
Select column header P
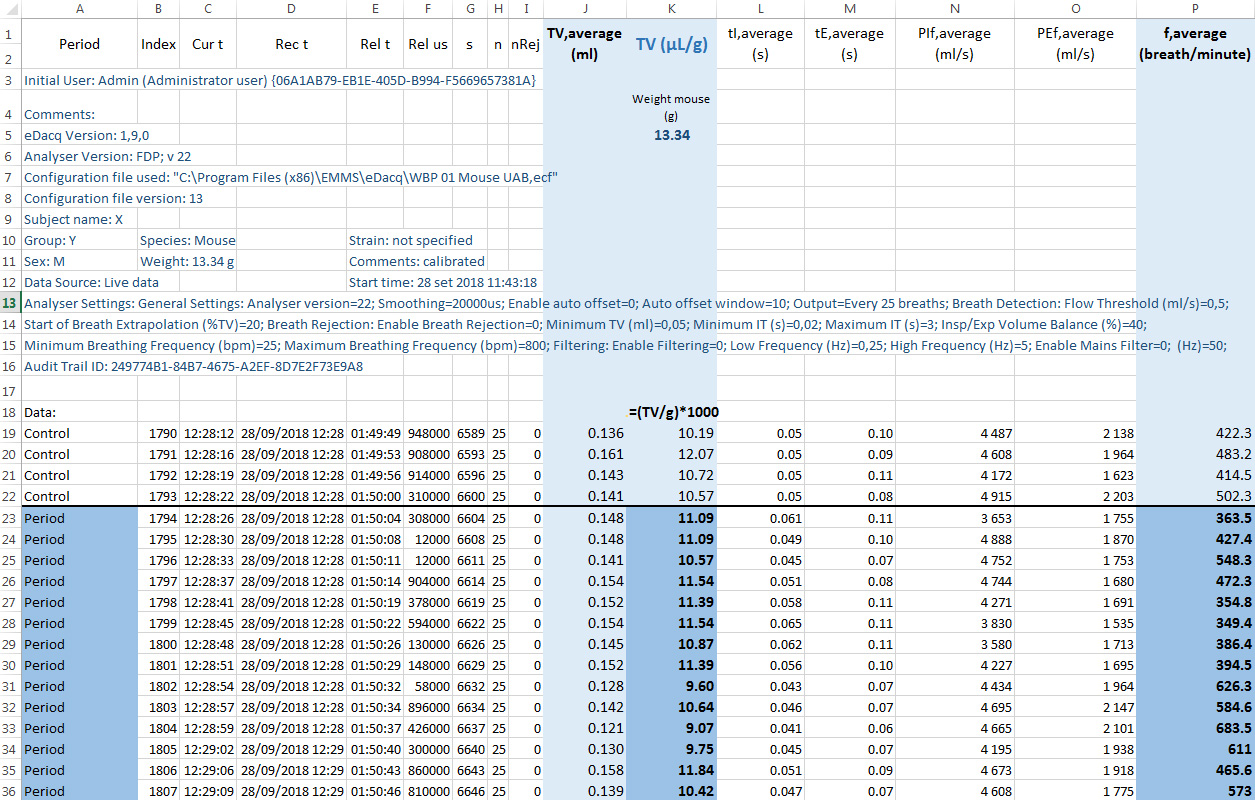coord(1196,8)
